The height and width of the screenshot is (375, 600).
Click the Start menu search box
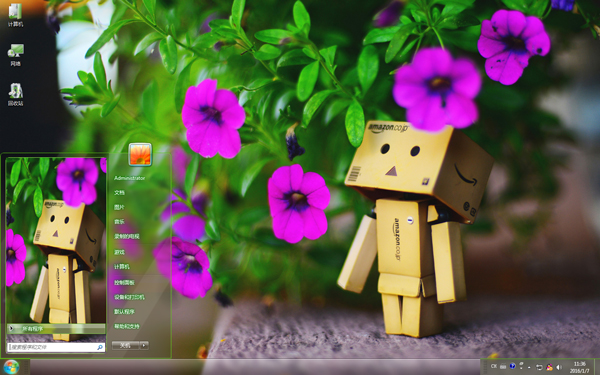tap(56, 347)
